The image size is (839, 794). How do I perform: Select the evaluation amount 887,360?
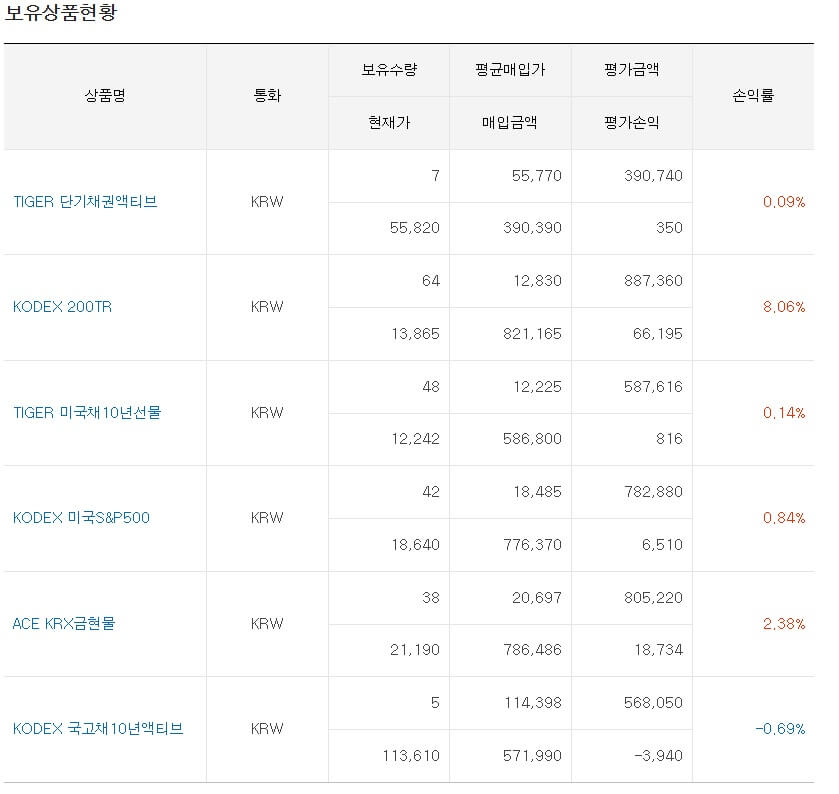point(653,280)
